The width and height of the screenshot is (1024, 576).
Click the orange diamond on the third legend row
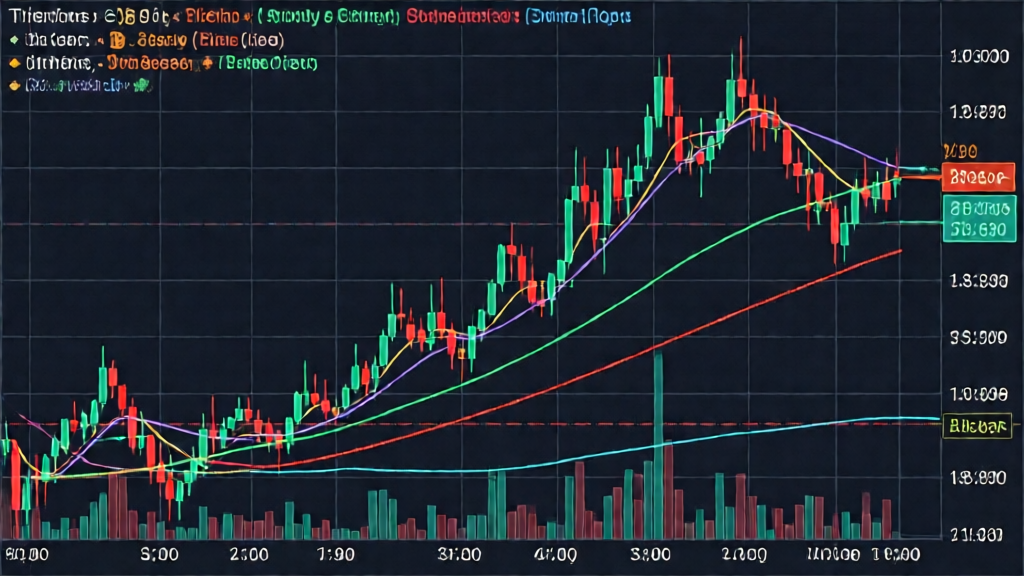[13, 63]
